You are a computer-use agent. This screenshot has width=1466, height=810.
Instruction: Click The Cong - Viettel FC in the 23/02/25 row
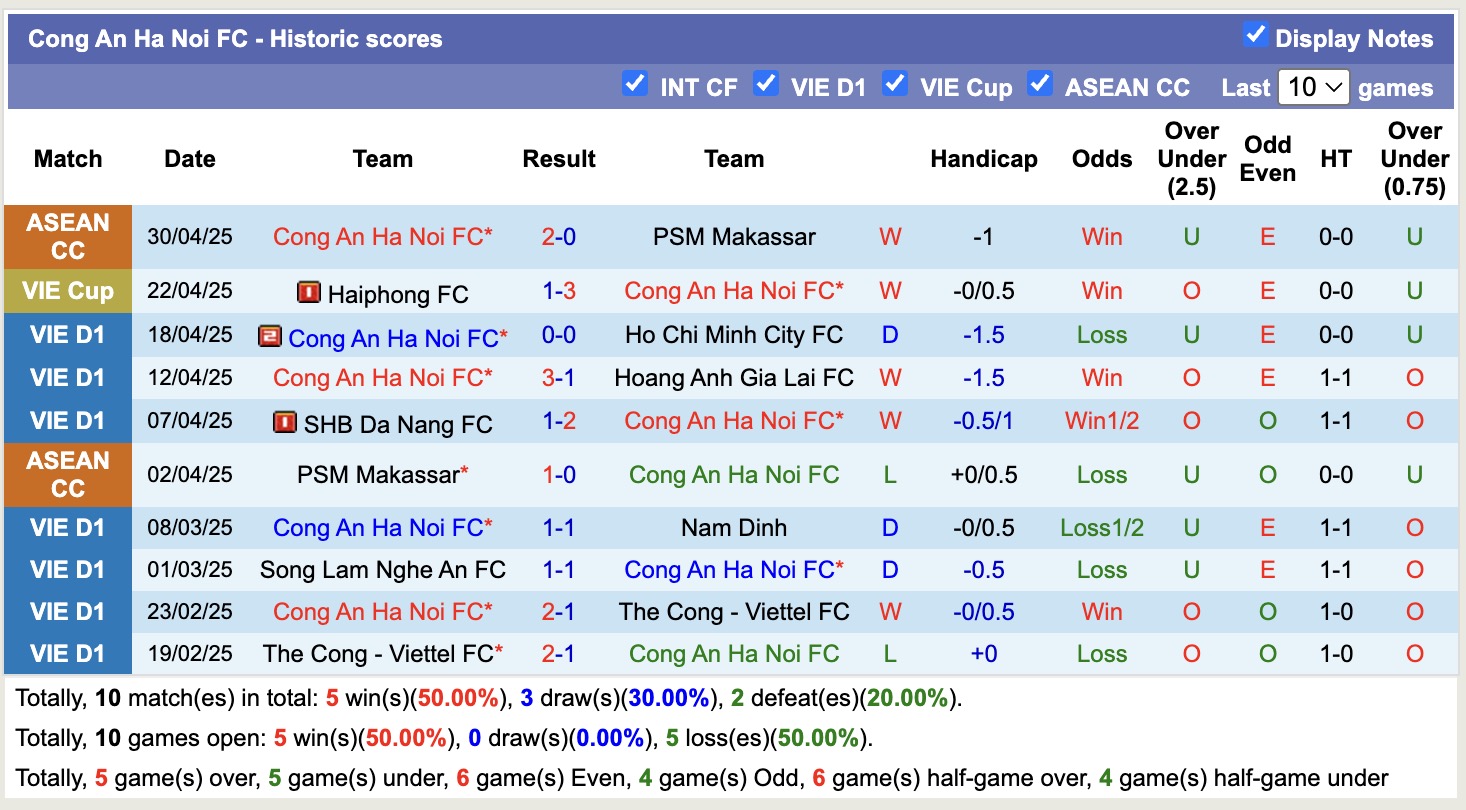734,611
